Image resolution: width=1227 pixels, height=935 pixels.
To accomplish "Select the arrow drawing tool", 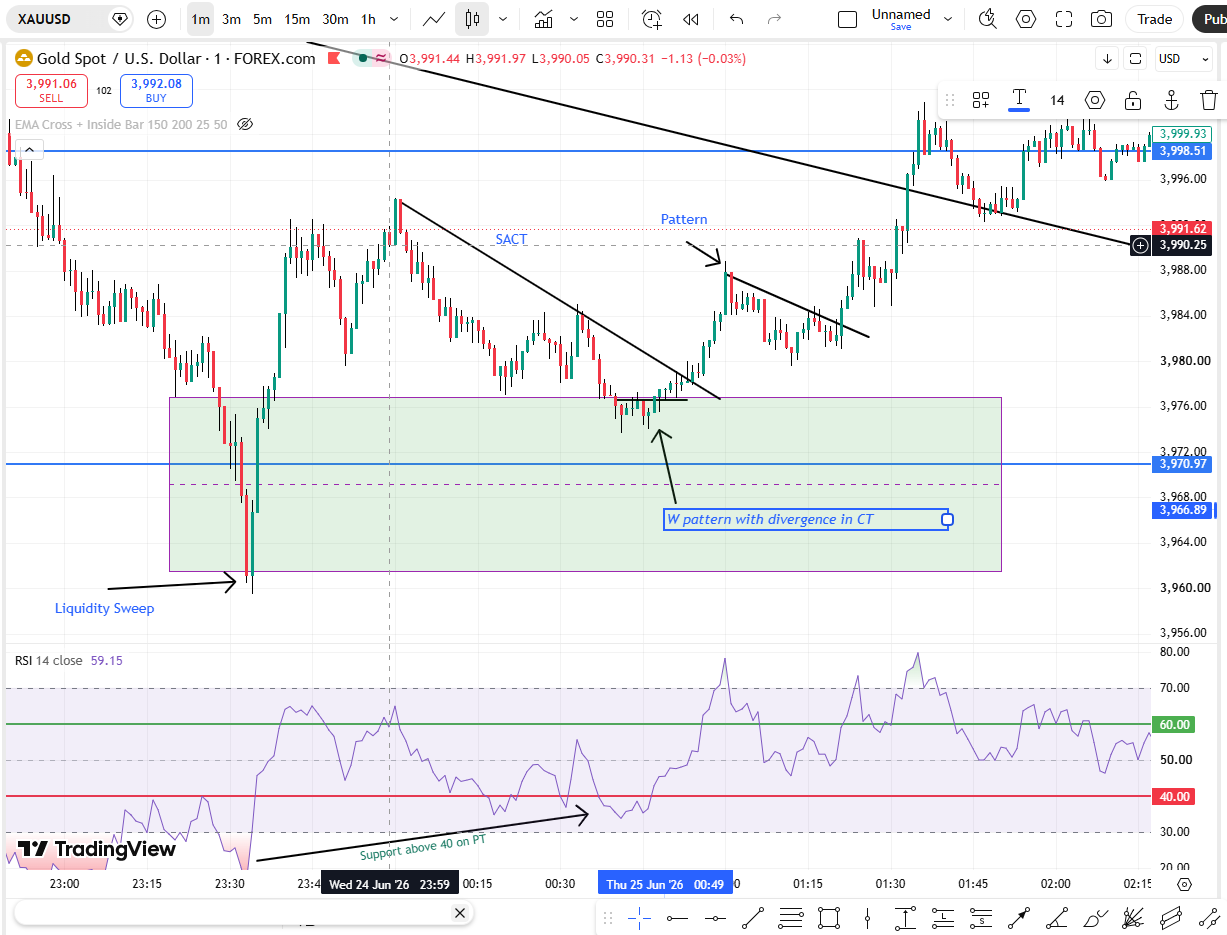I will tap(1020, 917).
